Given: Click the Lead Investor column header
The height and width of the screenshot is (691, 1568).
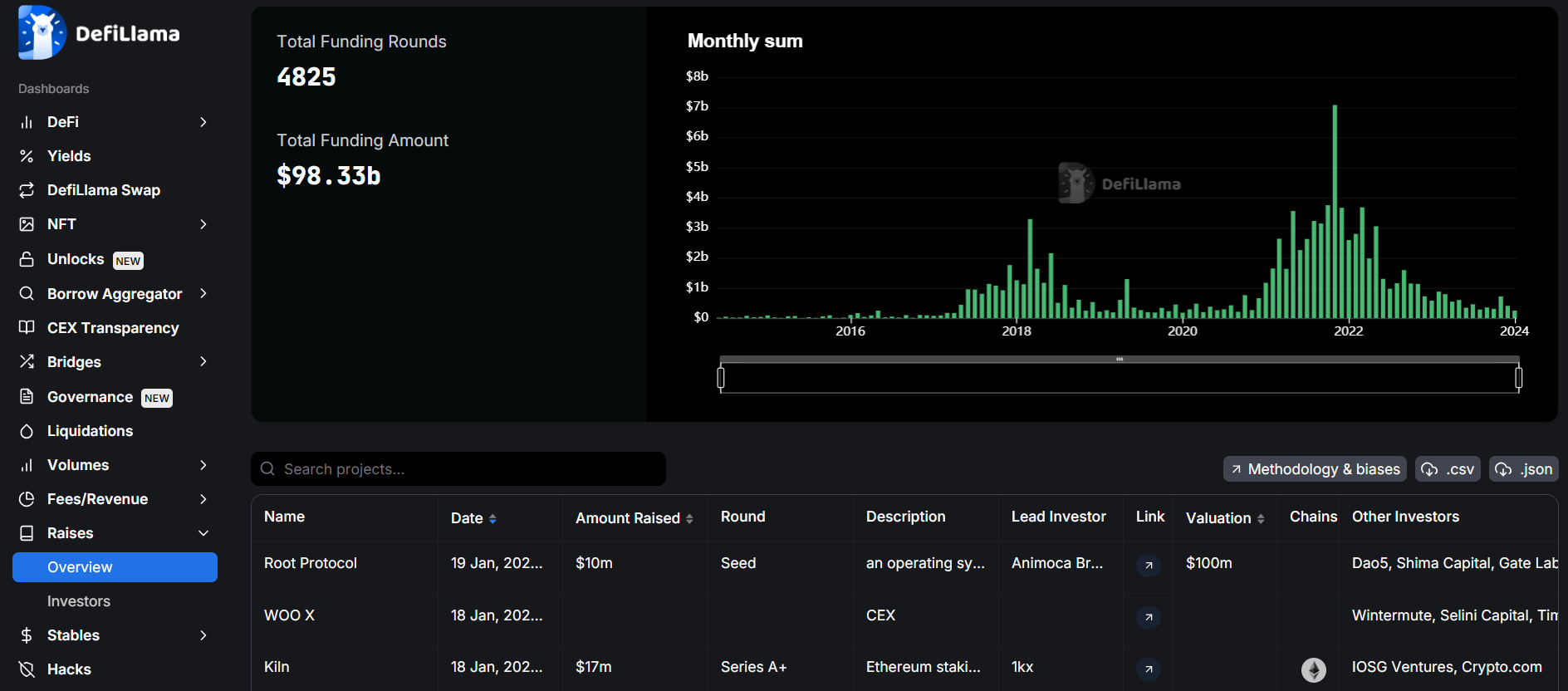Looking at the screenshot, I should click(x=1059, y=517).
